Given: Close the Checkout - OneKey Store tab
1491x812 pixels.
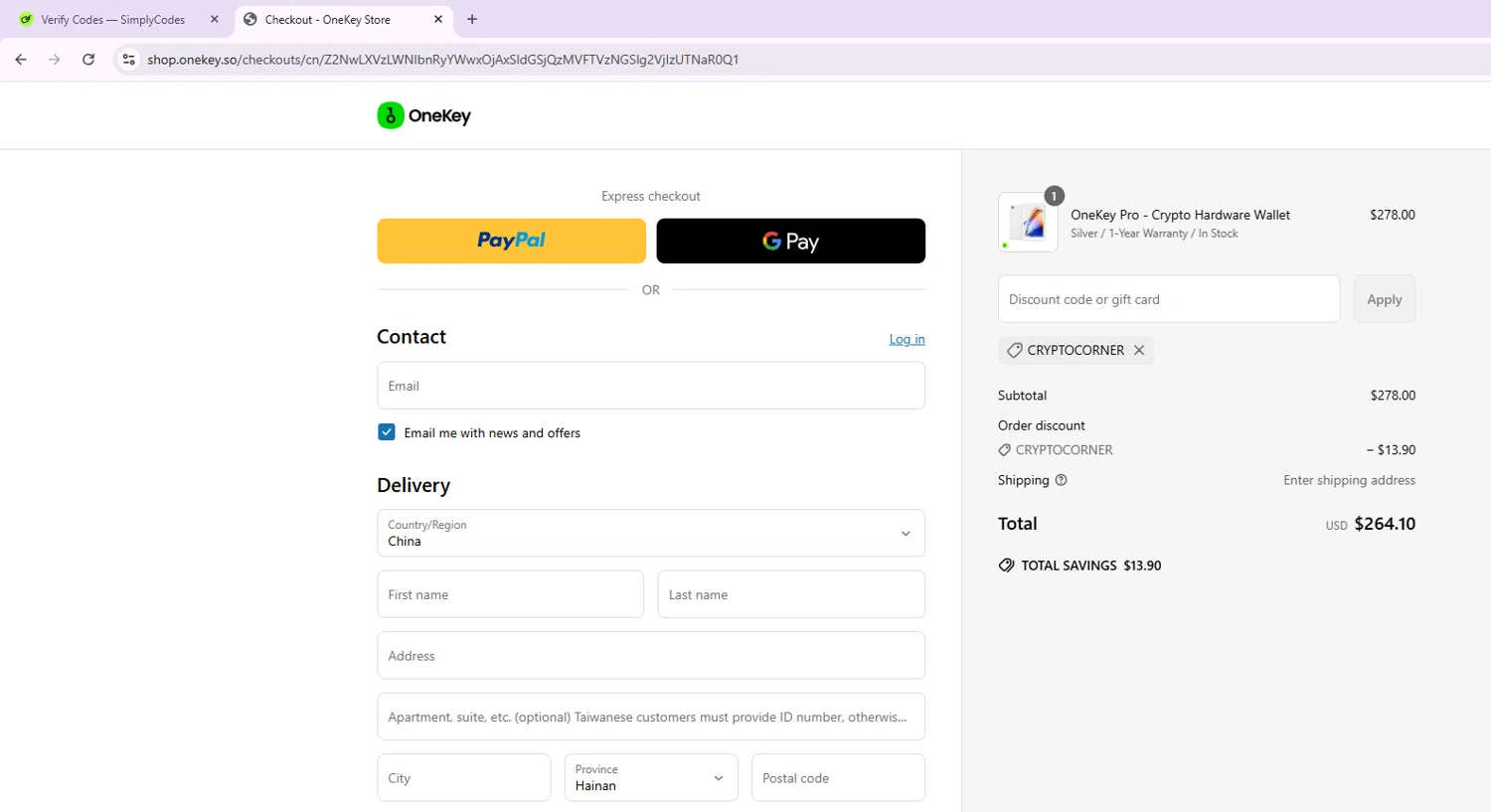Looking at the screenshot, I should pos(438,19).
